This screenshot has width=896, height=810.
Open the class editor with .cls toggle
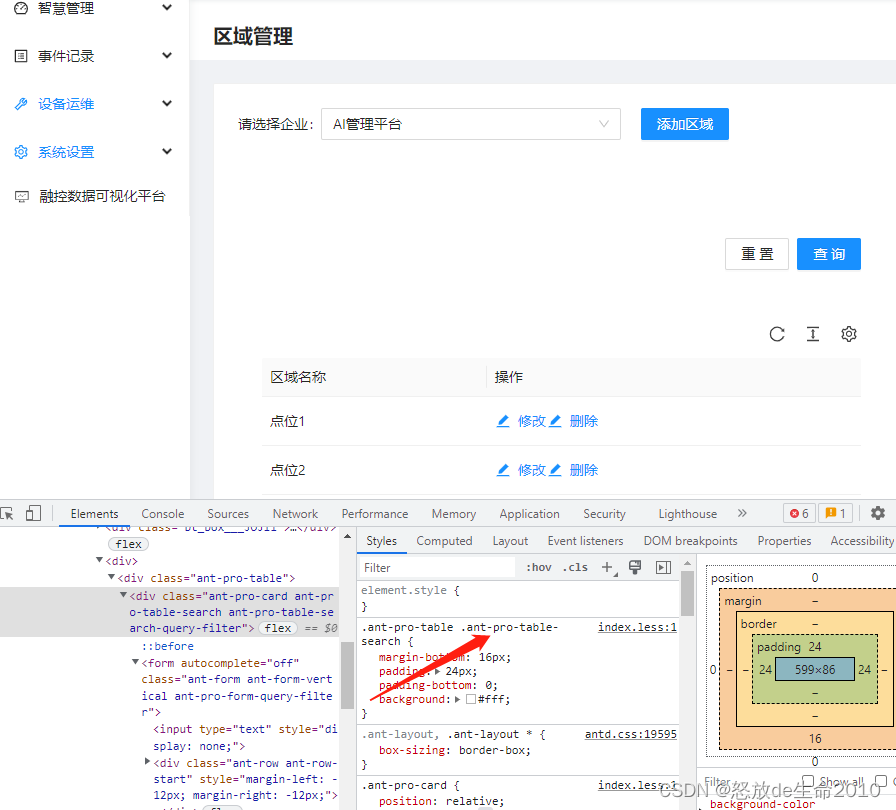(x=575, y=567)
